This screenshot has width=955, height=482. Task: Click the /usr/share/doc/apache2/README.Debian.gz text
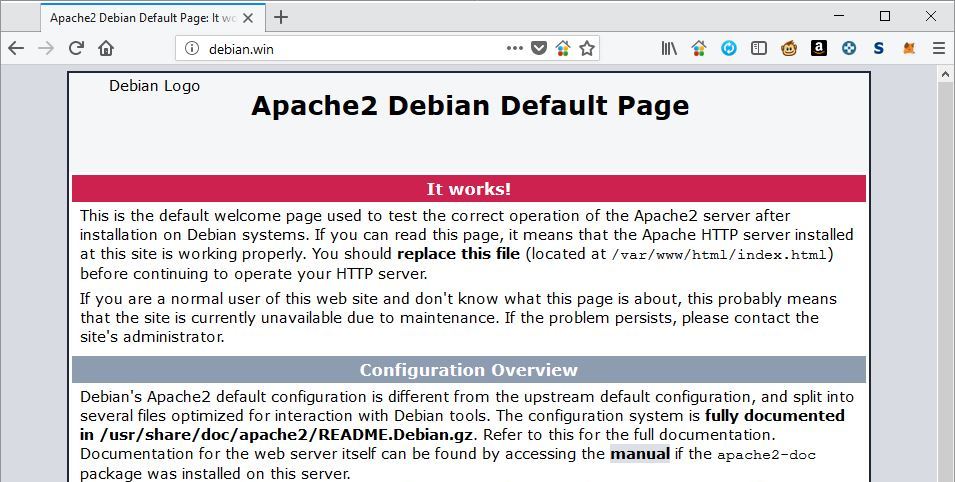(x=284, y=435)
